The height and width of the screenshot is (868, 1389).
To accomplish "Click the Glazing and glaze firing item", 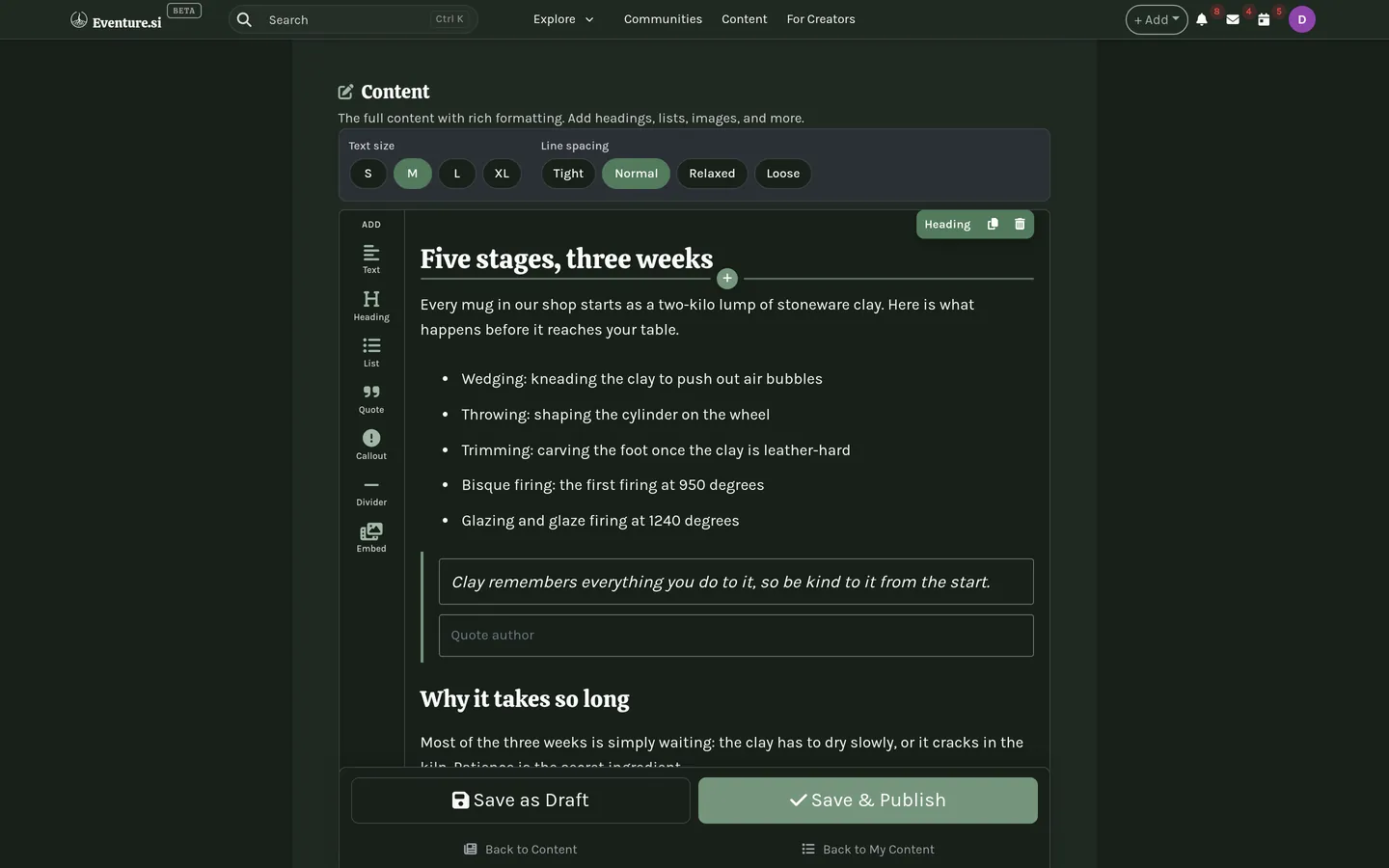I will pos(600,521).
